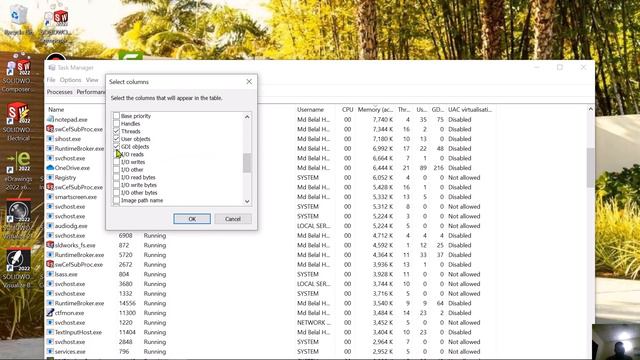Click Not allowed value for Registry row
This screenshot has height=360, width=640.
pos(464,178)
